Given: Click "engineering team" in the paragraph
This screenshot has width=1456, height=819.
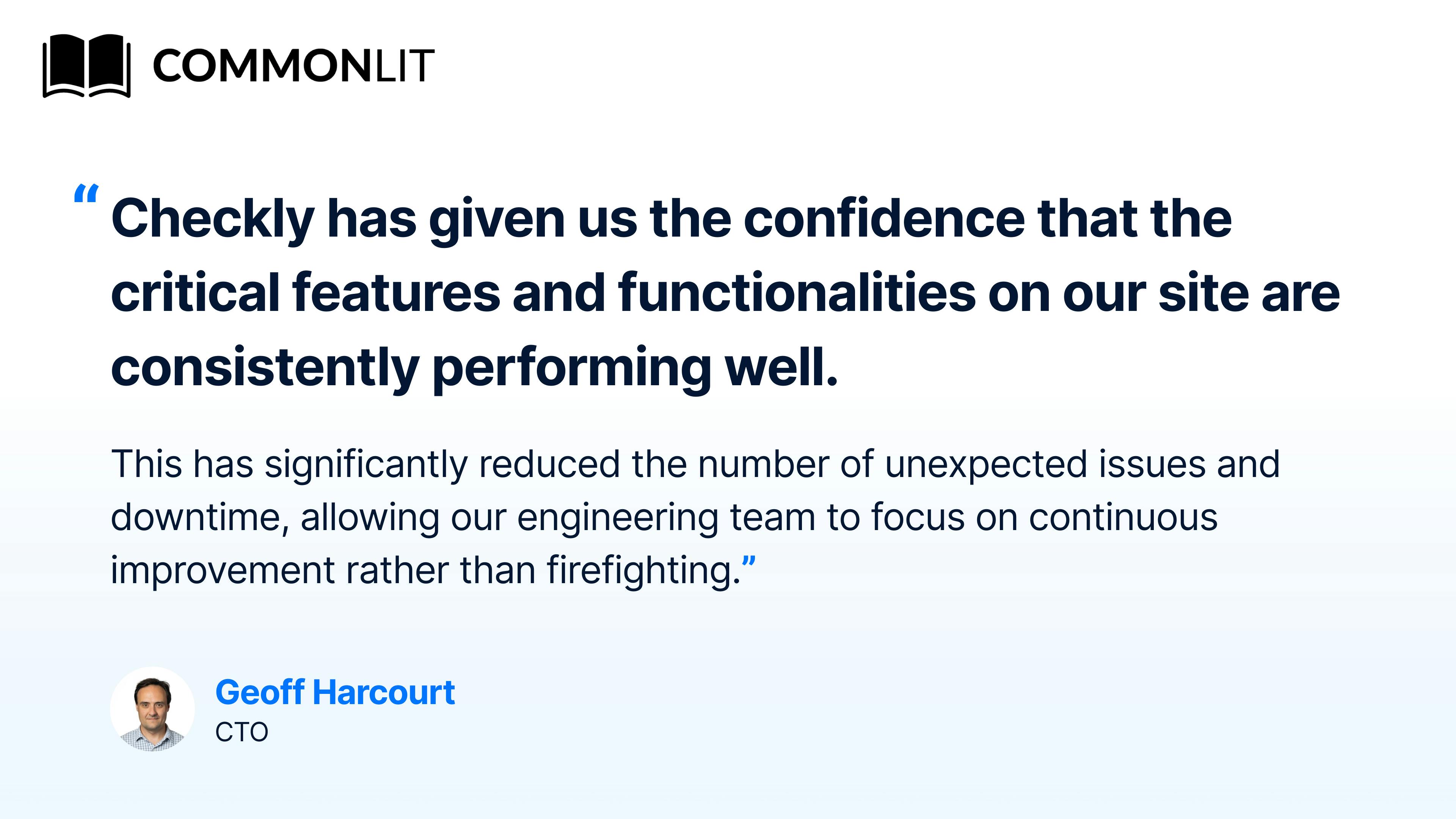Looking at the screenshot, I should (x=666, y=517).
